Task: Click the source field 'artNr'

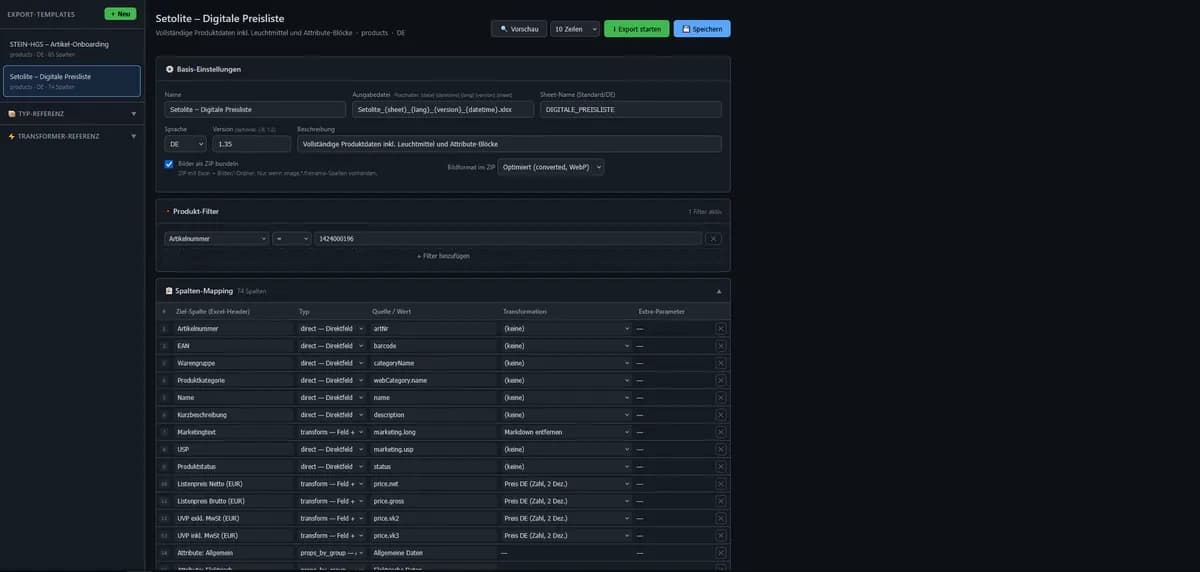Action: (x=433, y=328)
